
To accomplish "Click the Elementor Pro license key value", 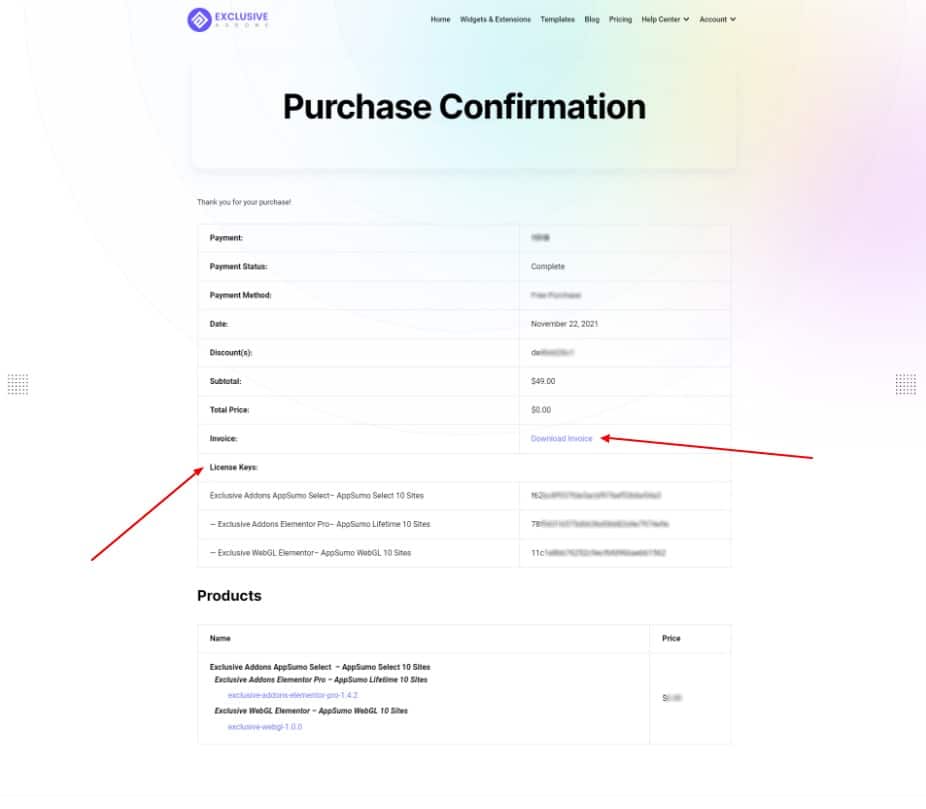I will tap(599, 524).
